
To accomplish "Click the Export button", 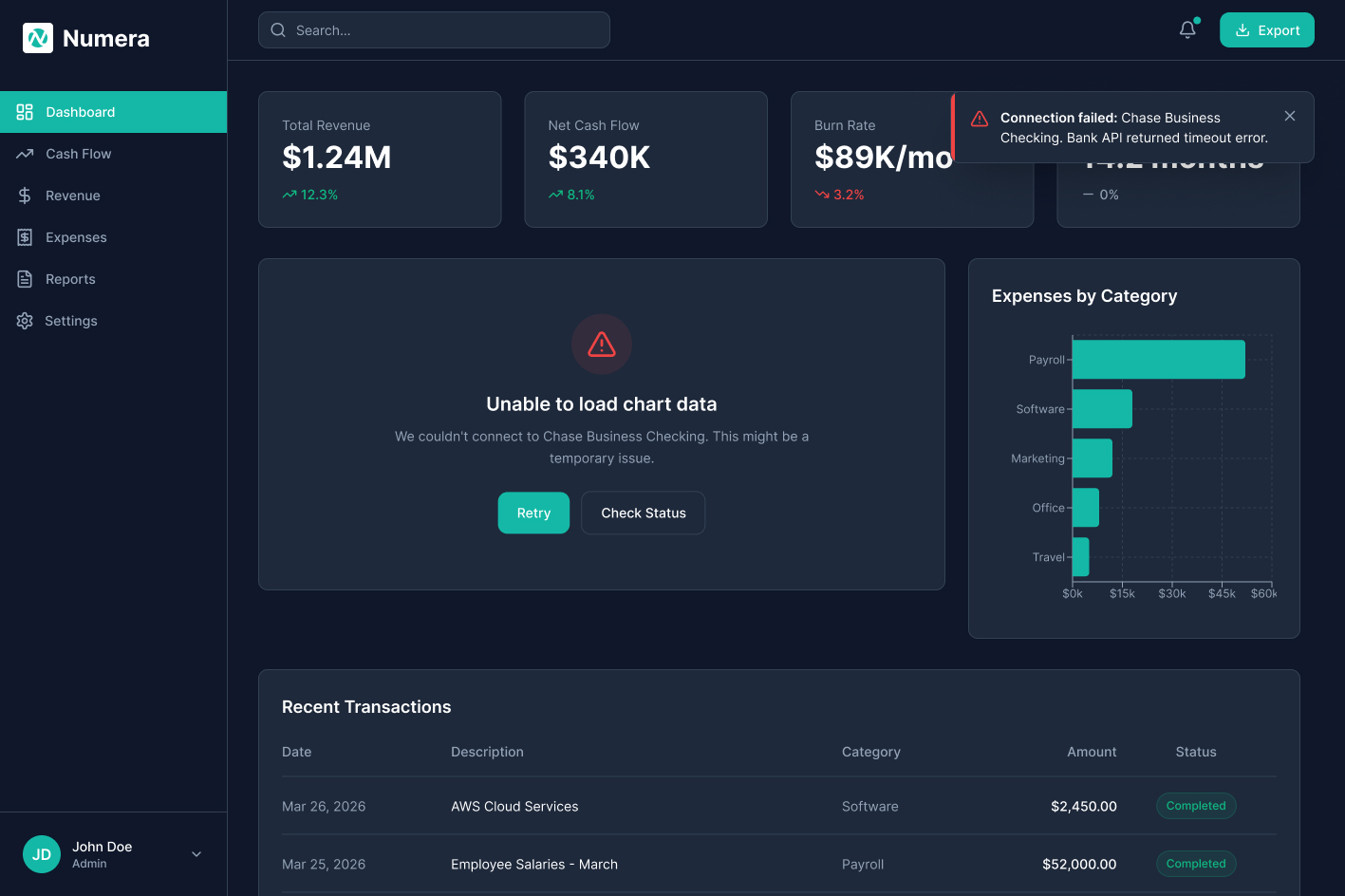I will point(1267,30).
